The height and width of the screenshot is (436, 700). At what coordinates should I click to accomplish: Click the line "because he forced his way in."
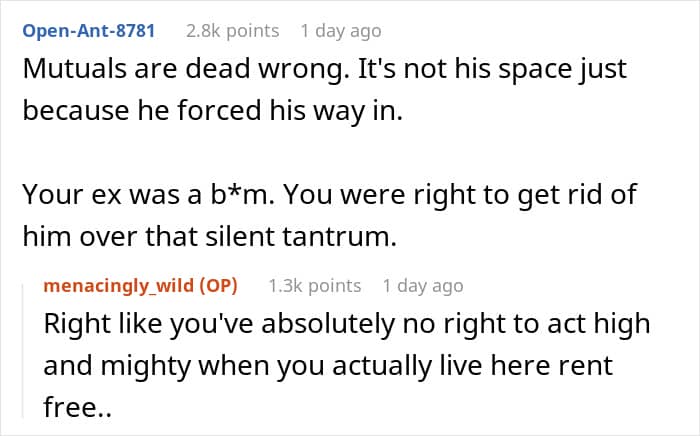[x=212, y=109]
